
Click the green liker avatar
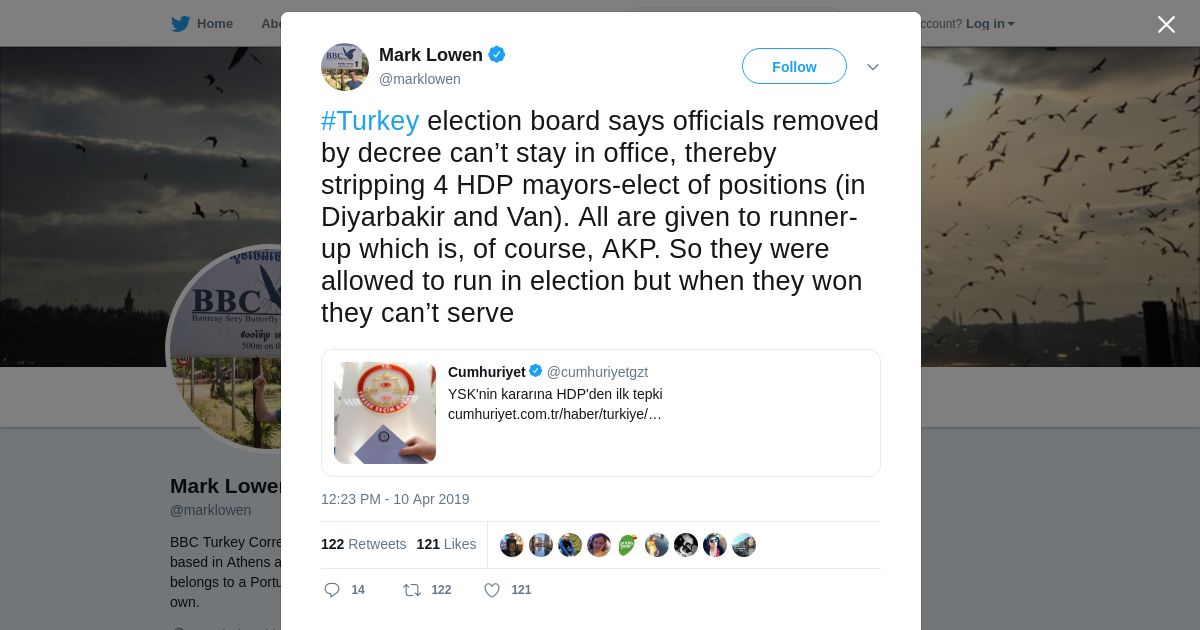click(x=627, y=545)
